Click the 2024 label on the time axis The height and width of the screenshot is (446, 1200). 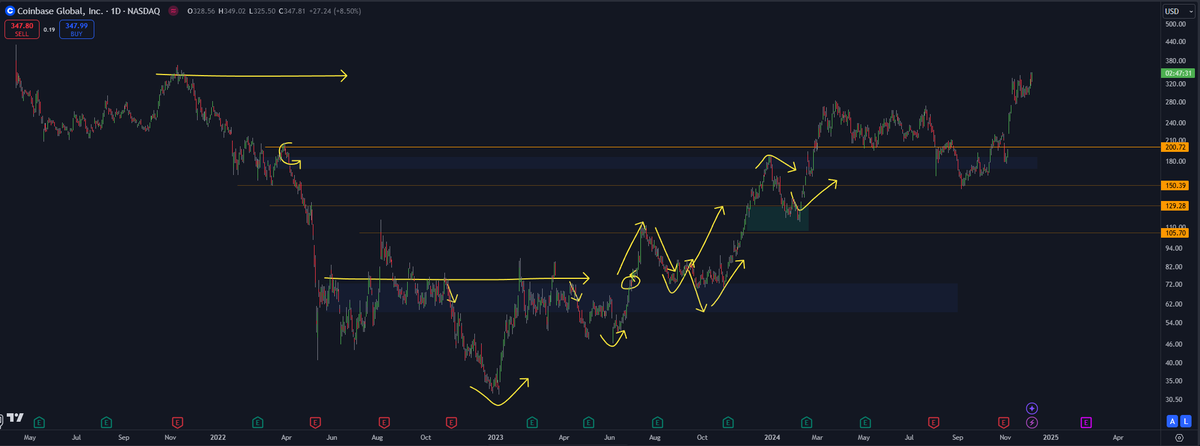coord(772,438)
